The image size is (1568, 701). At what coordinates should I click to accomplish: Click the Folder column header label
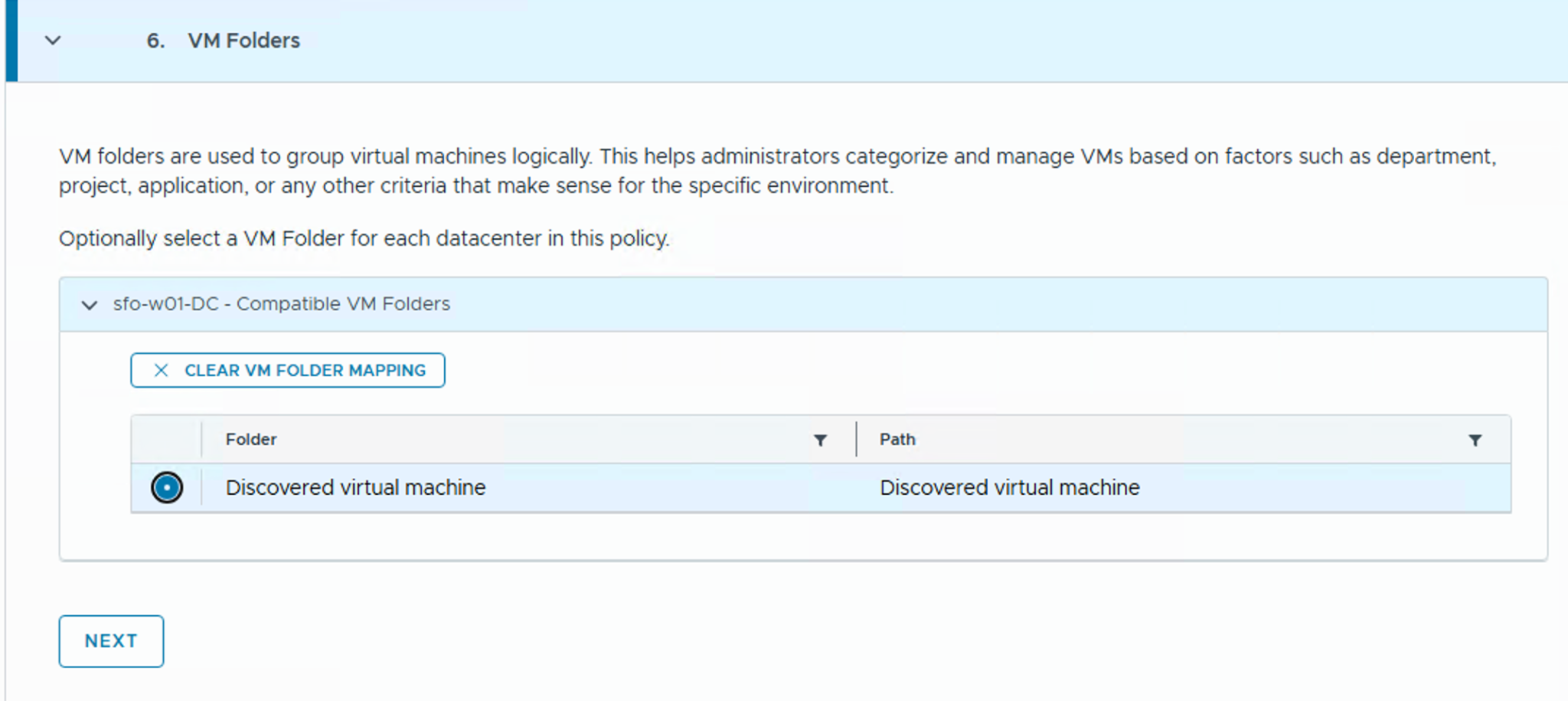point(250,440)
